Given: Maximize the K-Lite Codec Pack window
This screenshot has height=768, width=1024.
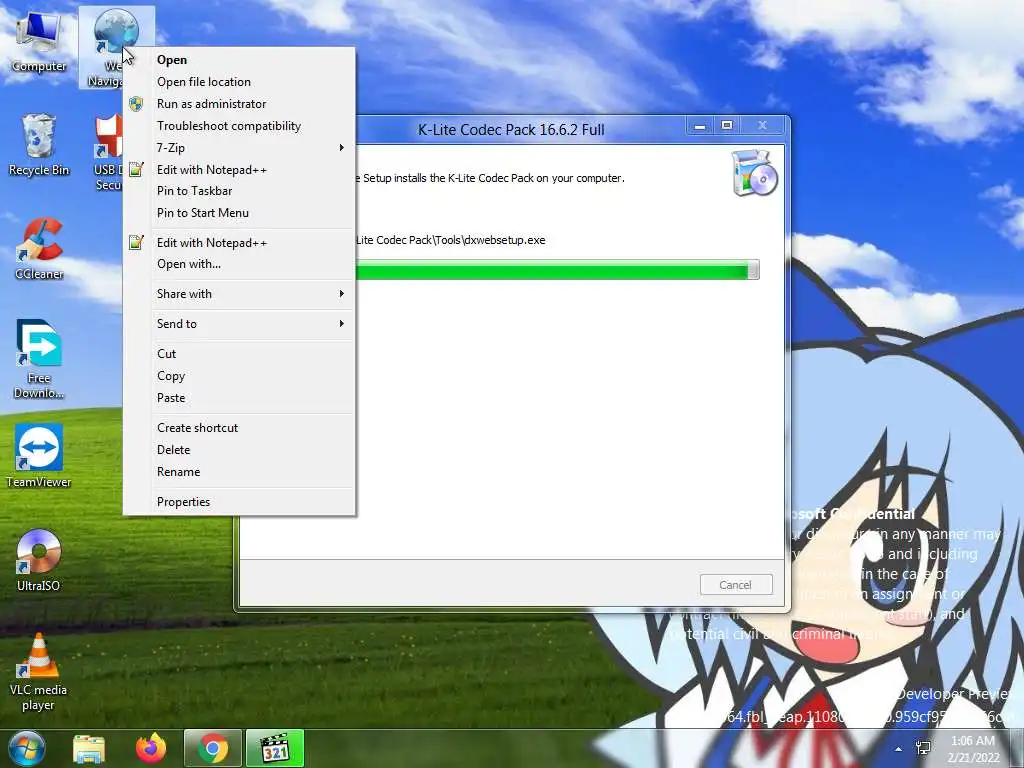Looking at the screenshot, I should (x=727, y=125).
